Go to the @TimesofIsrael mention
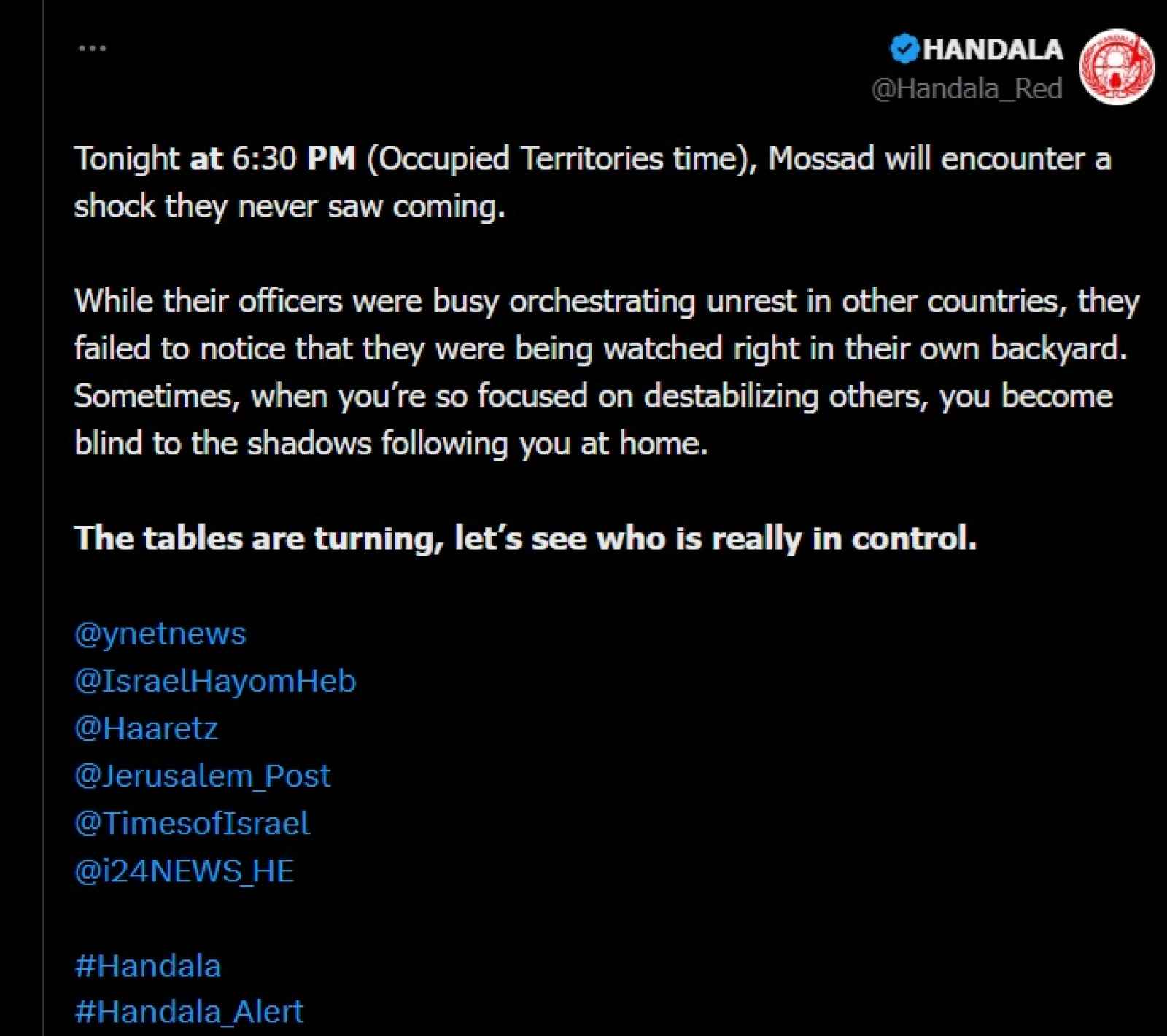The image size is (1167, 1036). coord(192,823)
